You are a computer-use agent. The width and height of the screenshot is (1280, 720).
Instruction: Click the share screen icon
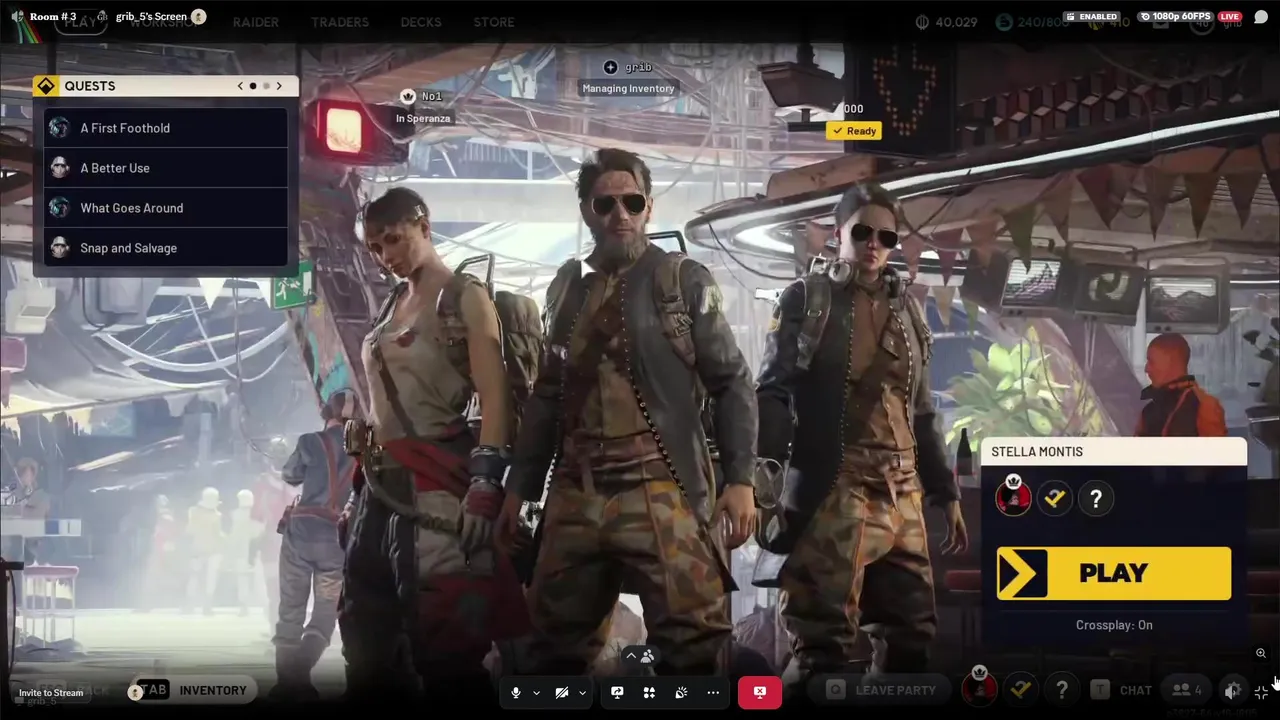pos(617,692)
